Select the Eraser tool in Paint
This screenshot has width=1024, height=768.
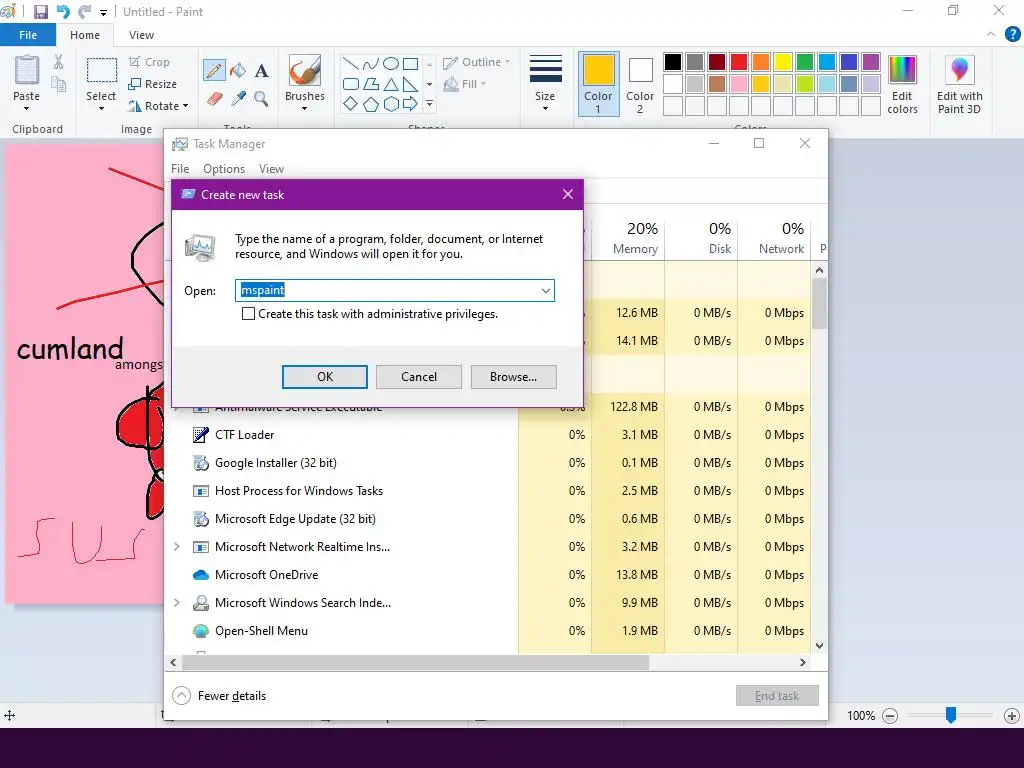pos(215,99)
